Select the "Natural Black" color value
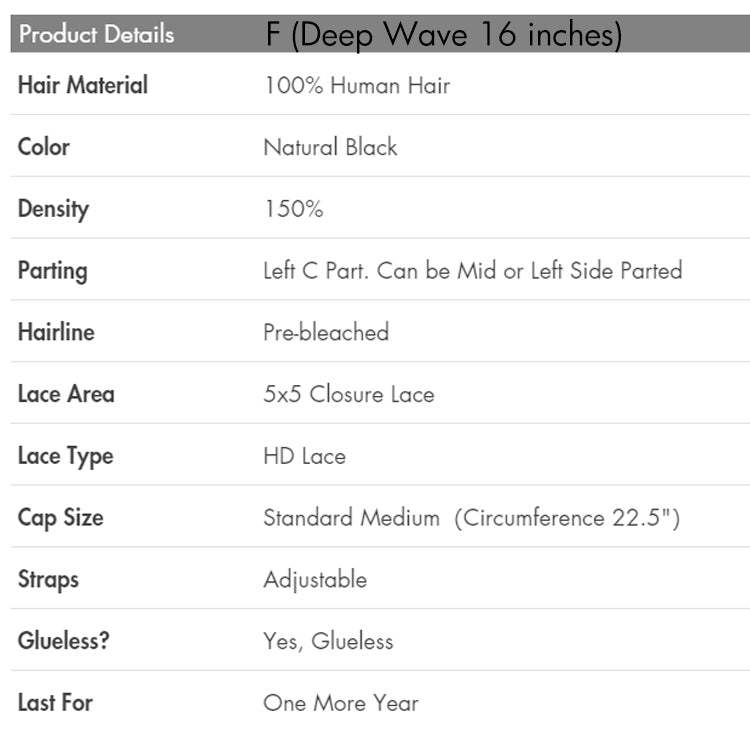 point(330,148)
